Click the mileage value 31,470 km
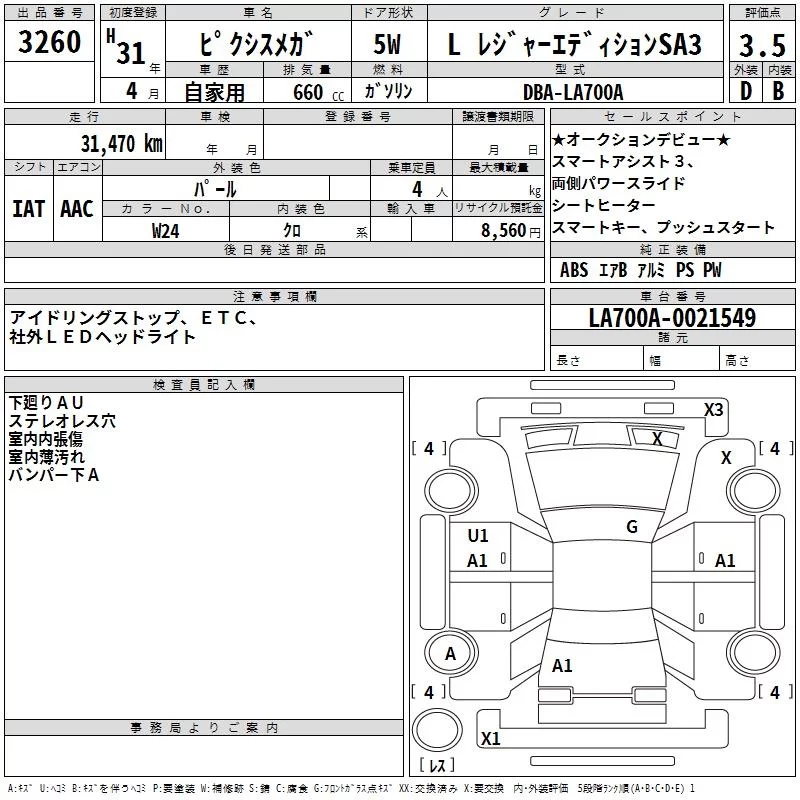The height and width of the screenshot is (800, 800). [x=121, y=143]
